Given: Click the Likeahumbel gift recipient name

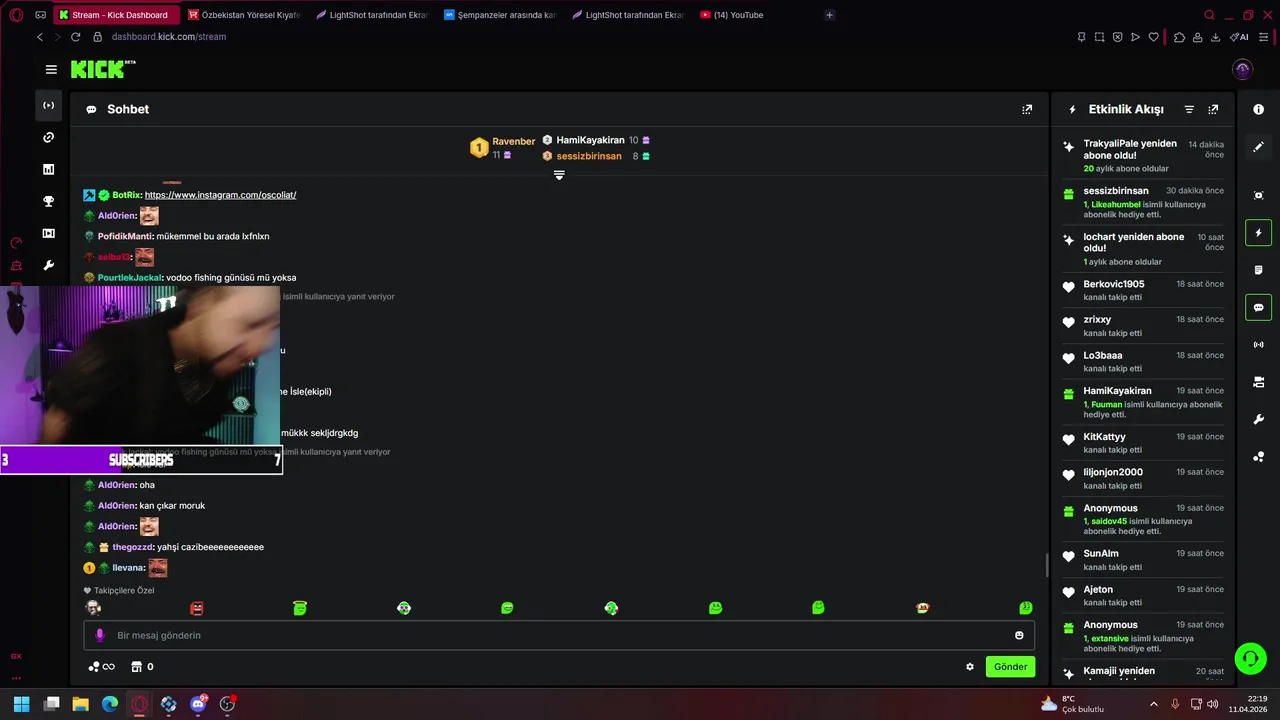Looking at the screenshot, I should 1115,205.
